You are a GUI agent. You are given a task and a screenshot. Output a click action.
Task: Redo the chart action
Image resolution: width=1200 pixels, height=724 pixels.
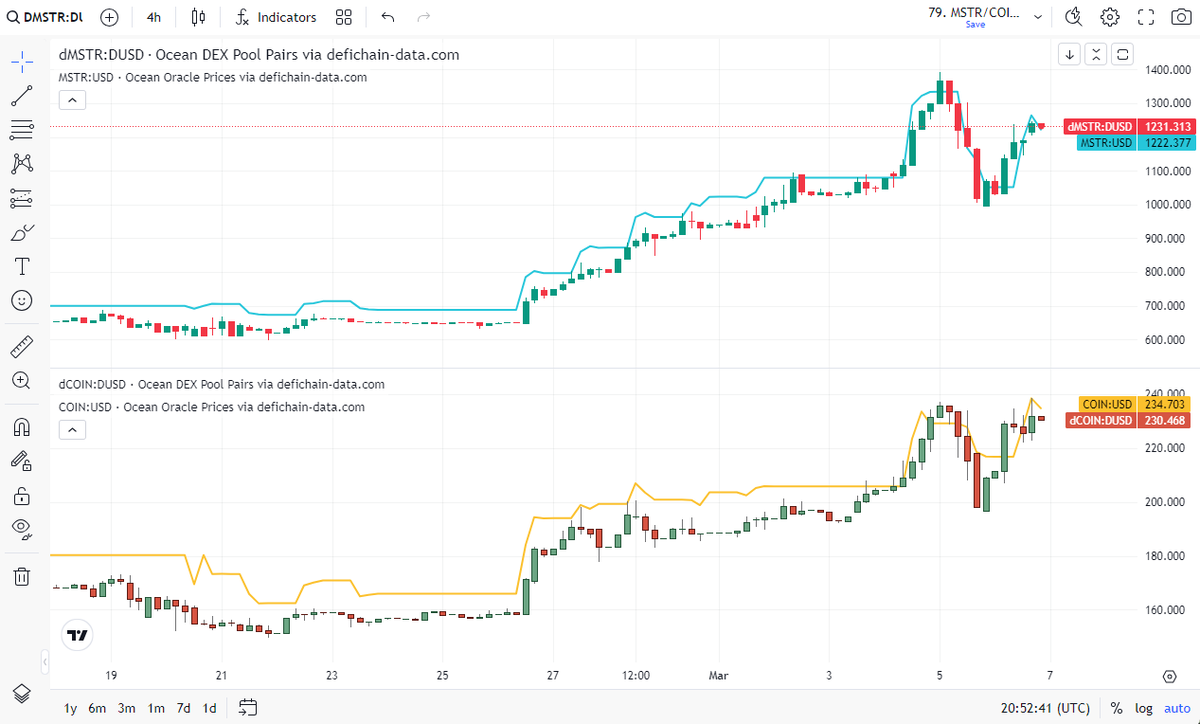424,17
